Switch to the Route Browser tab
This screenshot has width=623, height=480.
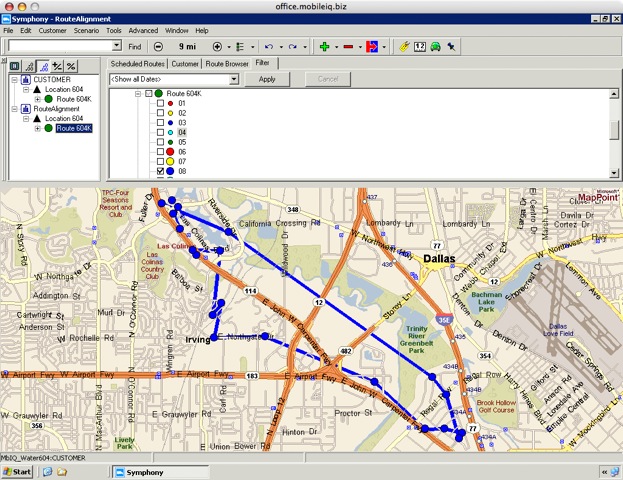[226, 63]
